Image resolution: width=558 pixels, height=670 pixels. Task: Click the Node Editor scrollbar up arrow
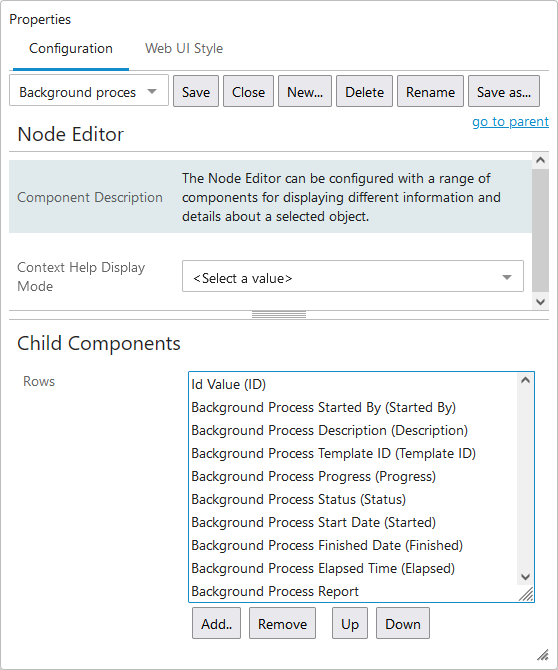tap(540, 160)
